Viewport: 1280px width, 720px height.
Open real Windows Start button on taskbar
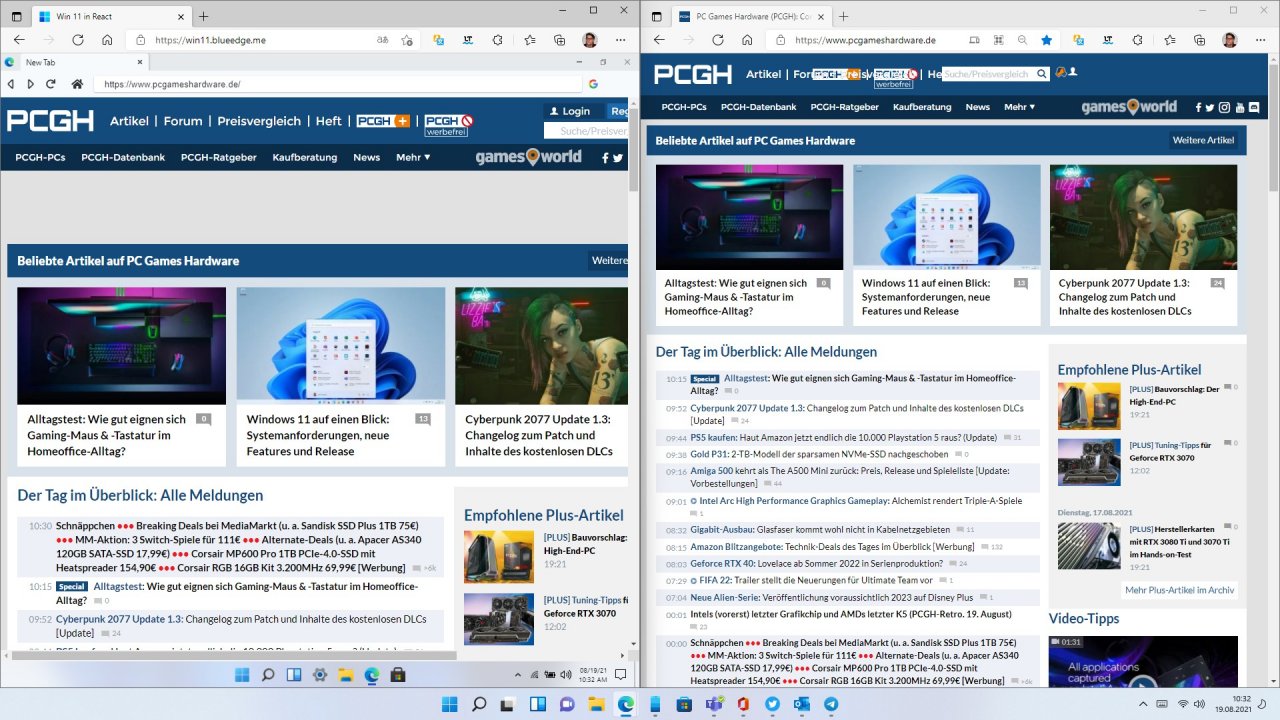[x=449, y=704]
